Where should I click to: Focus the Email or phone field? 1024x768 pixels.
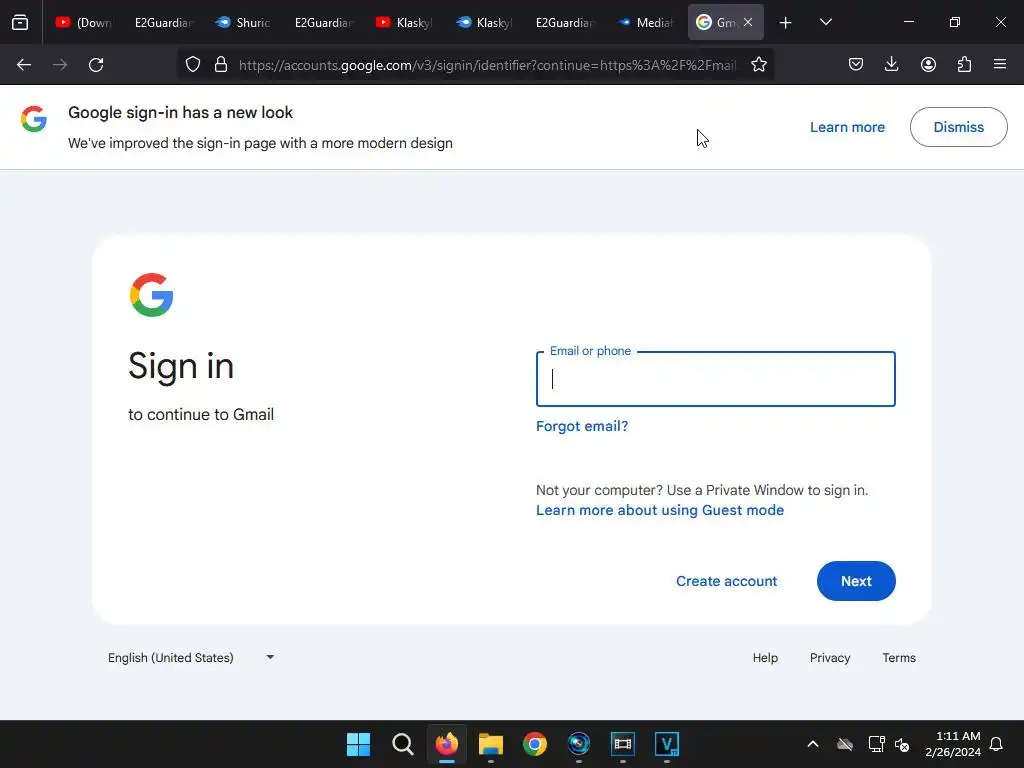(x=715, y=379)
